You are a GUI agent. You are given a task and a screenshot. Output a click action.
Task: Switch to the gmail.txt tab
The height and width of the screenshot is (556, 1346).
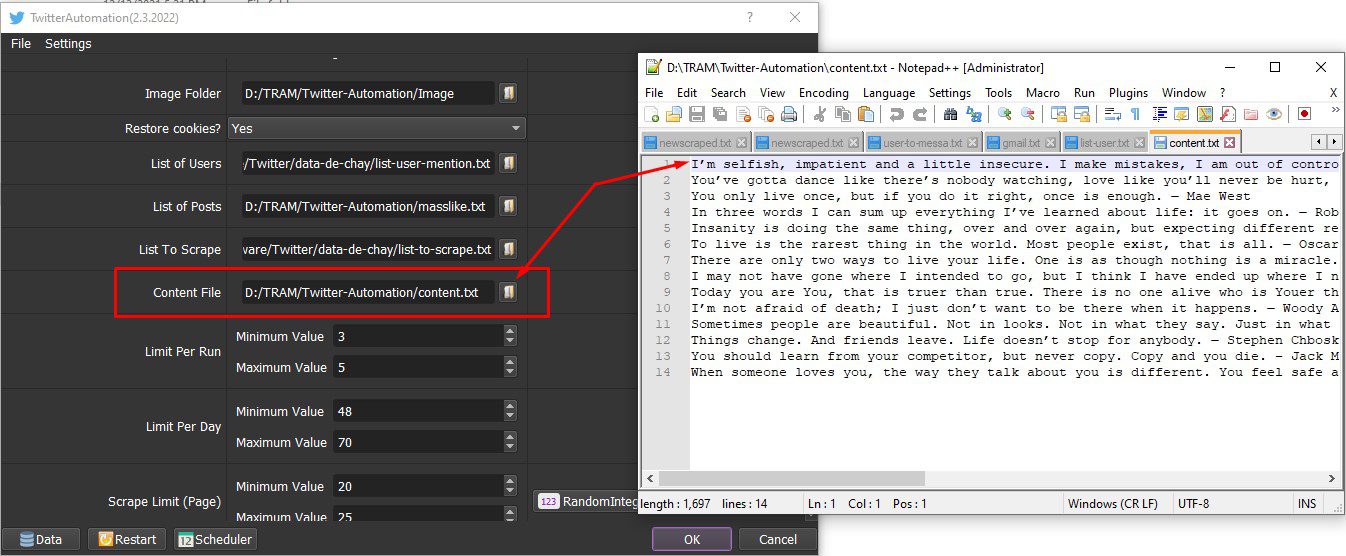coord(1020,143)
